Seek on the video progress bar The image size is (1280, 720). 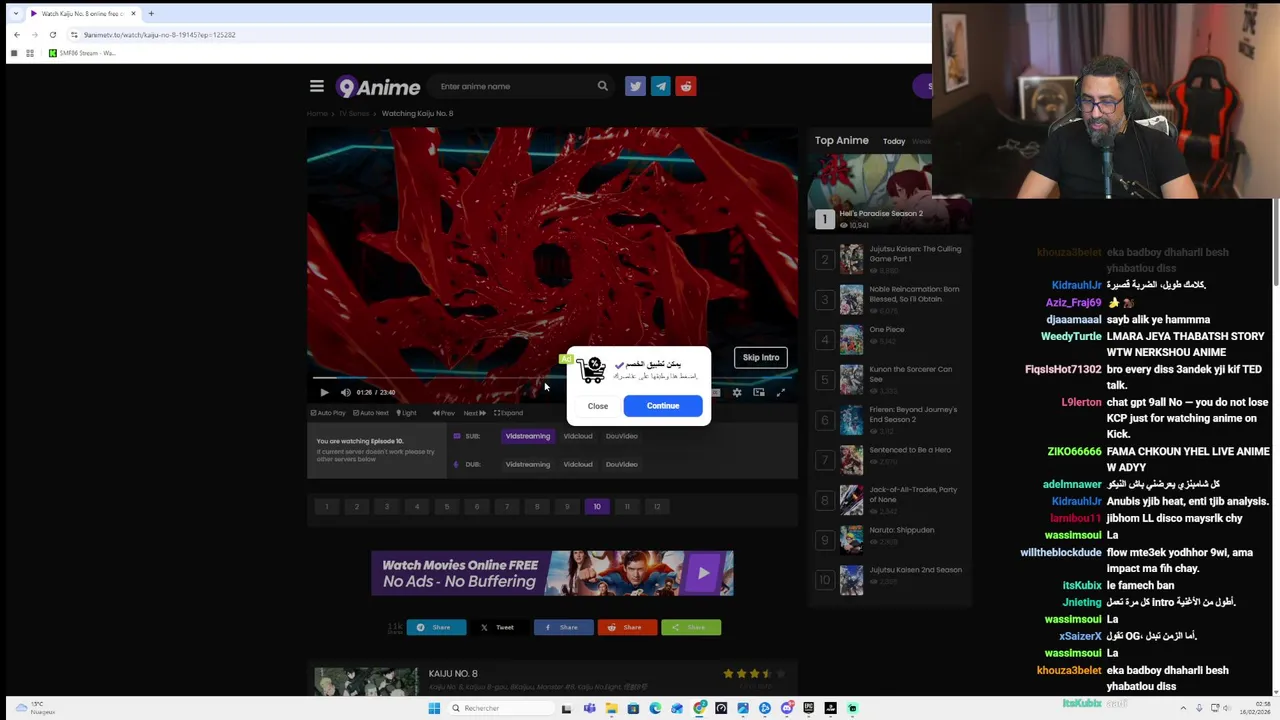click(x=552, y=377)
